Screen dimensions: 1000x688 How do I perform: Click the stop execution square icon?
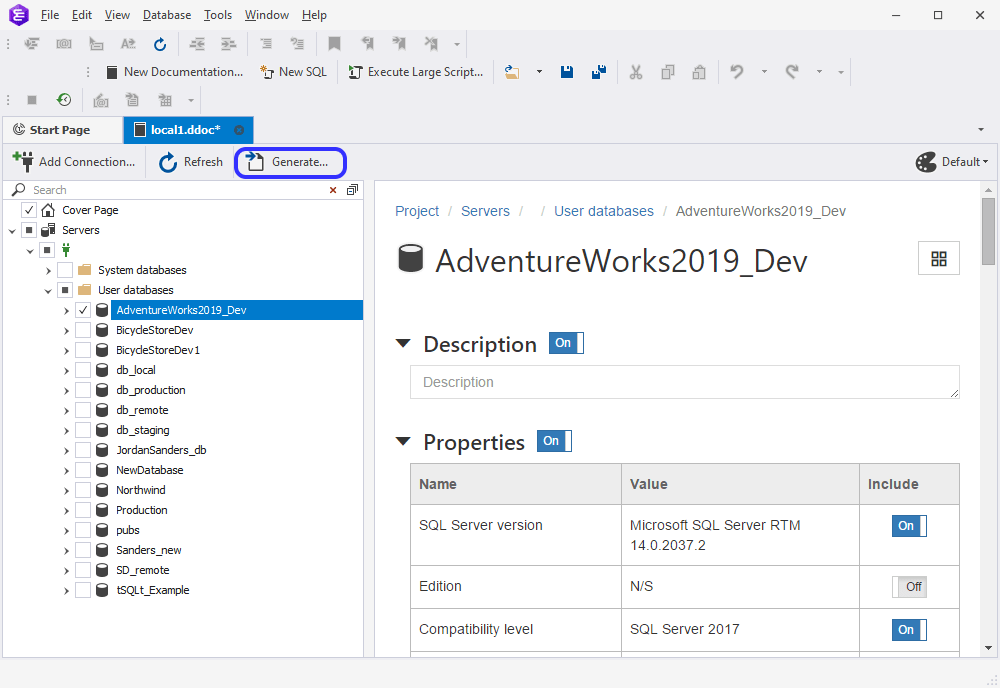point(32,100)
